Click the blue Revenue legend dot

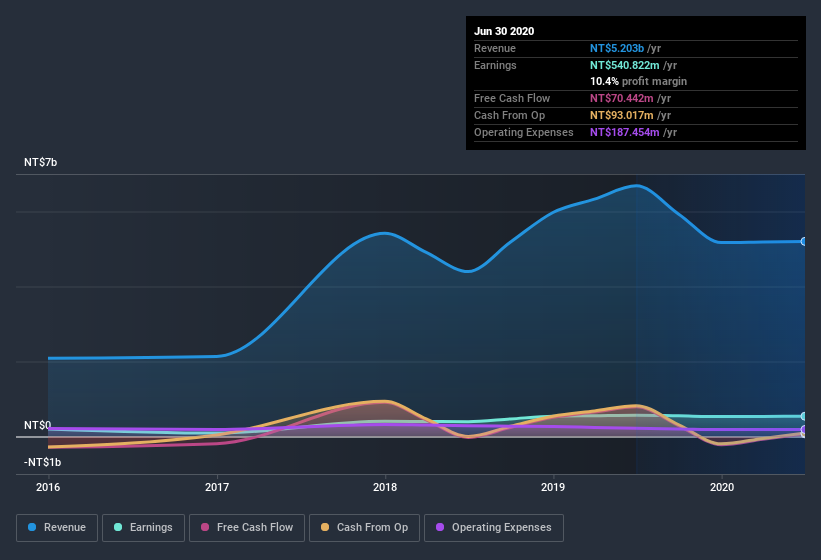click(32, 527)
